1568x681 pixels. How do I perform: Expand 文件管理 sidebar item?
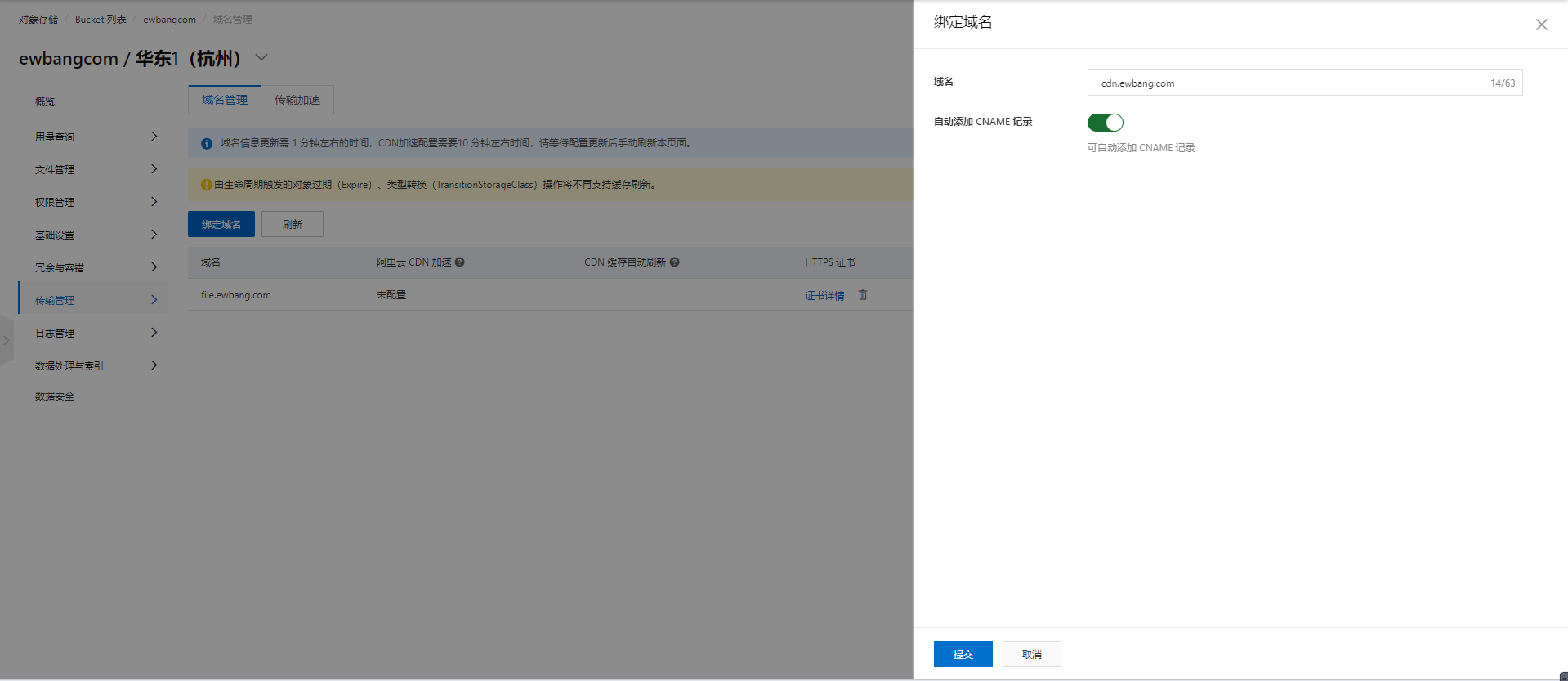pos(92,169)
